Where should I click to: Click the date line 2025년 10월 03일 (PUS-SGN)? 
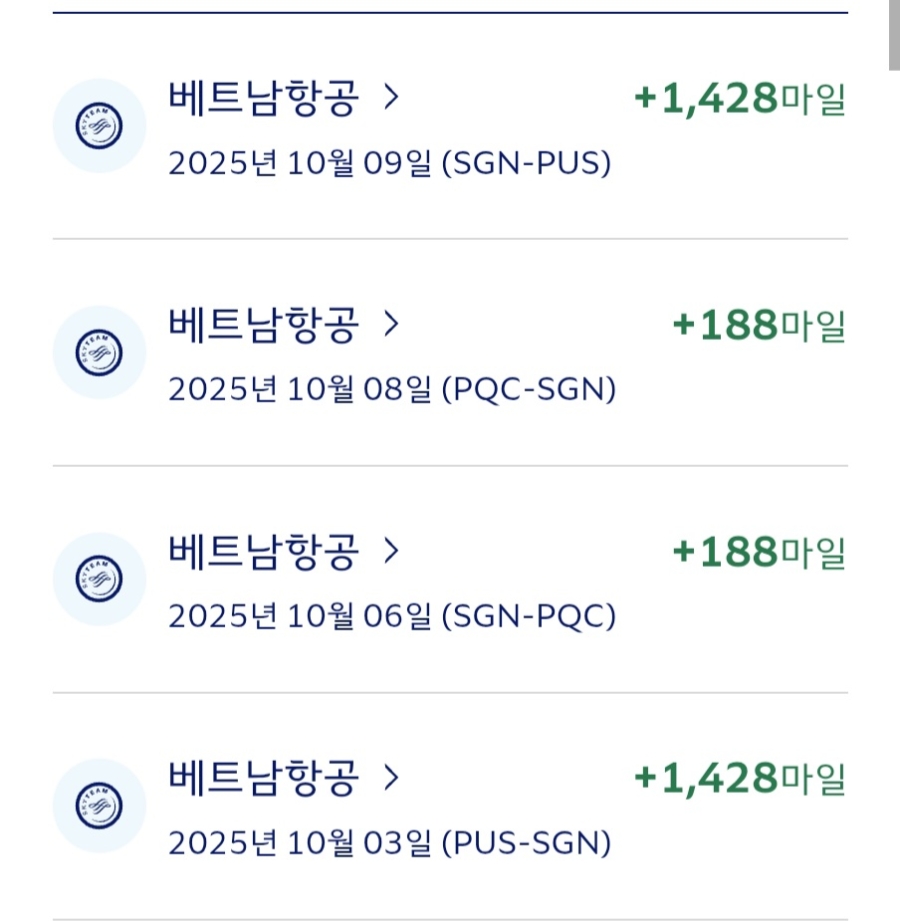click(389, 843)
